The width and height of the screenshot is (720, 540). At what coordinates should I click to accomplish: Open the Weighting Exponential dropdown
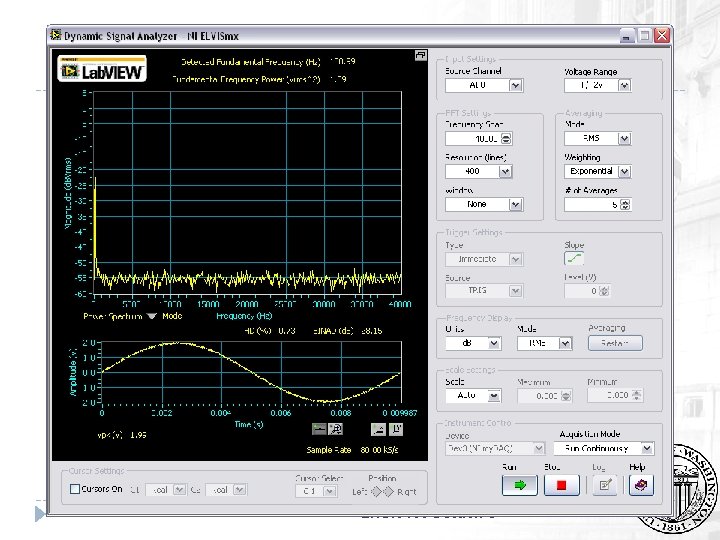[x=625, y=171]
